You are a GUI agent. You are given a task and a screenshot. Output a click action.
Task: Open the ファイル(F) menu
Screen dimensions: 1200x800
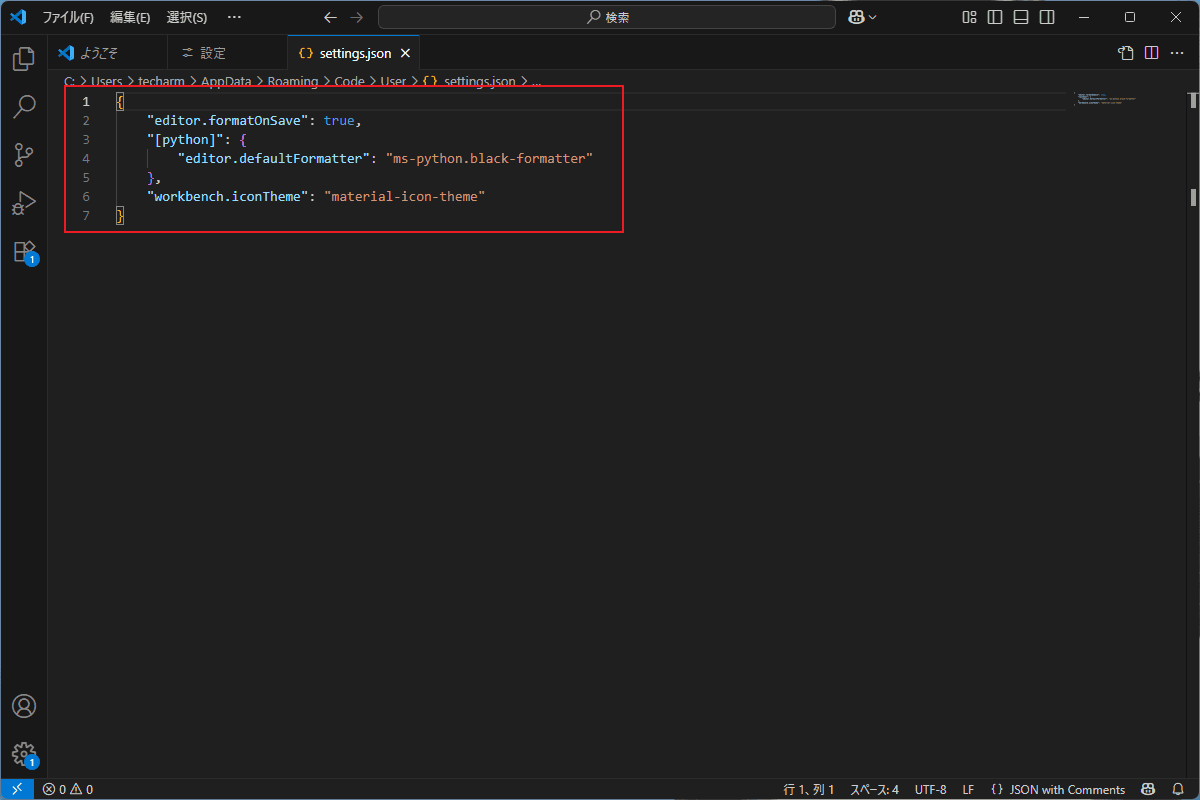(68, 17)
